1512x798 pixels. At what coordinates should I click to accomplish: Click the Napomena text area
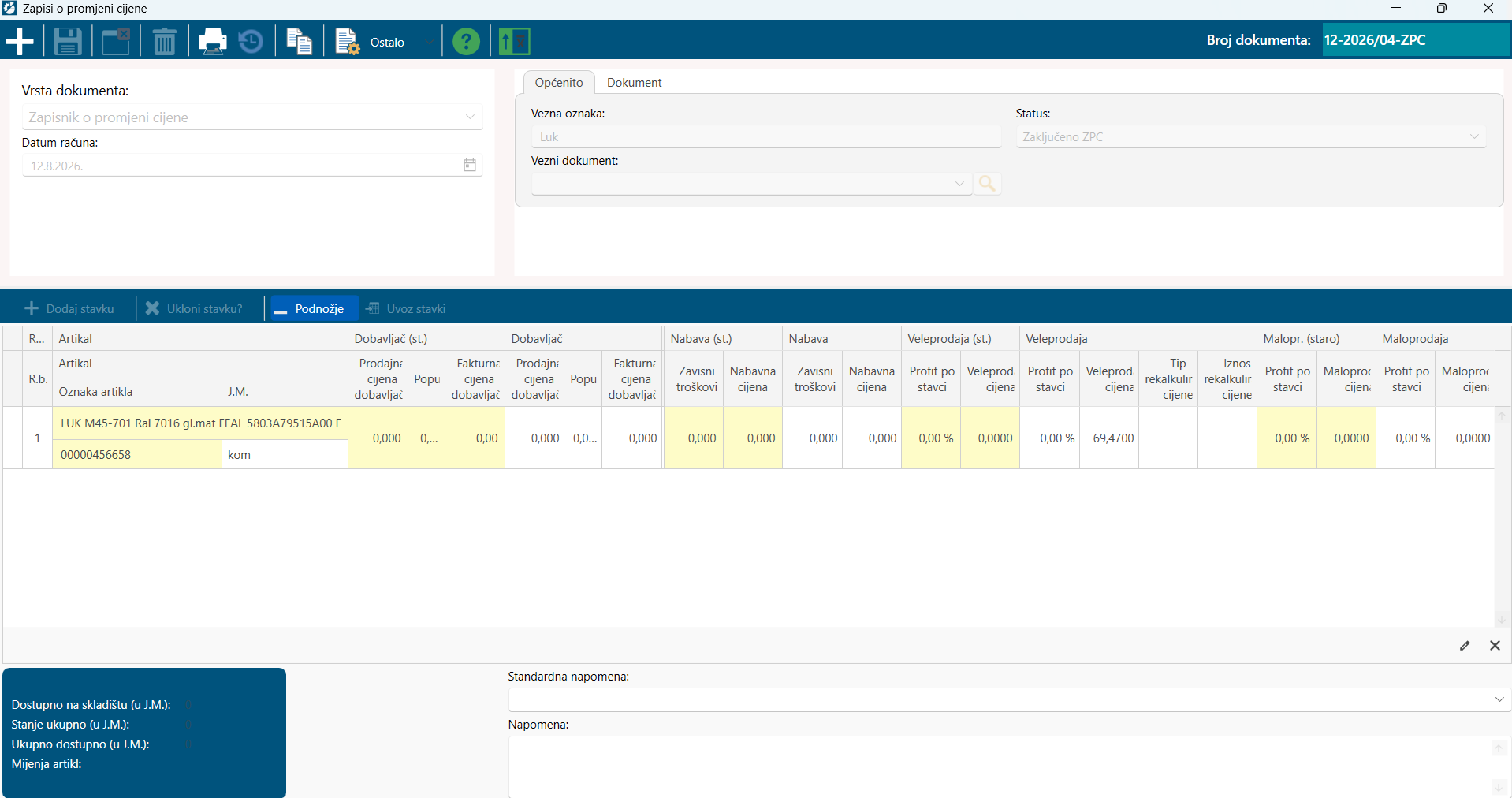(999, 767)
